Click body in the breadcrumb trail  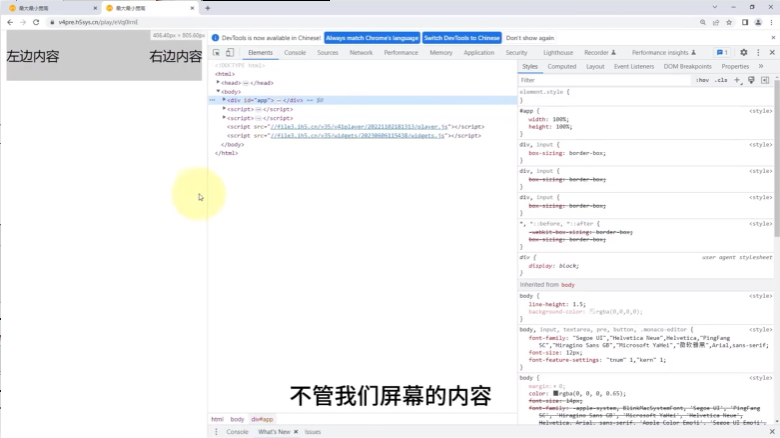tap(237, 419)
